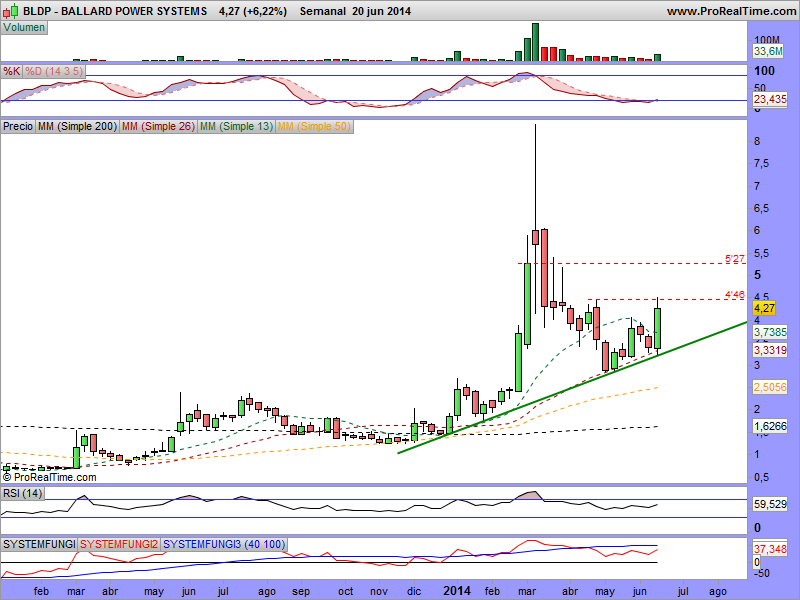Viewport: 800px width, 600px height.
Task: Click the MM13 value label 3,7385
Action: [770, 332]
